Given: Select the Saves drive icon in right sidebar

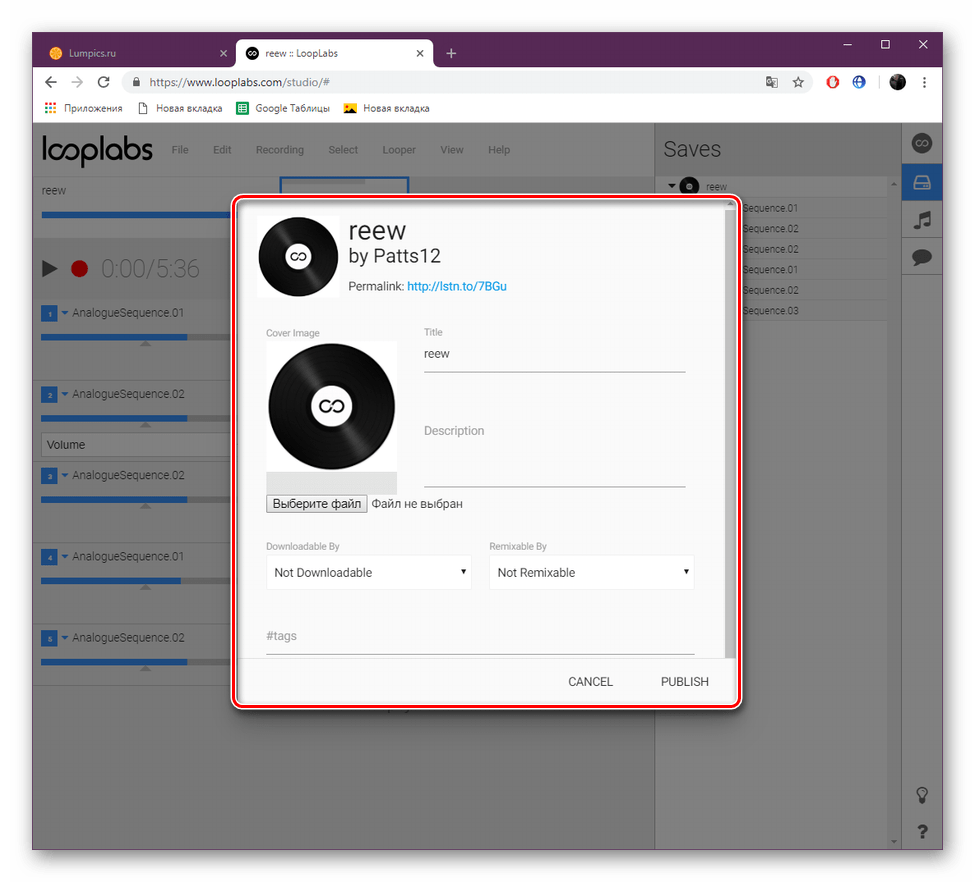Looking at the screenshot, I should click(x=921, y=182).
